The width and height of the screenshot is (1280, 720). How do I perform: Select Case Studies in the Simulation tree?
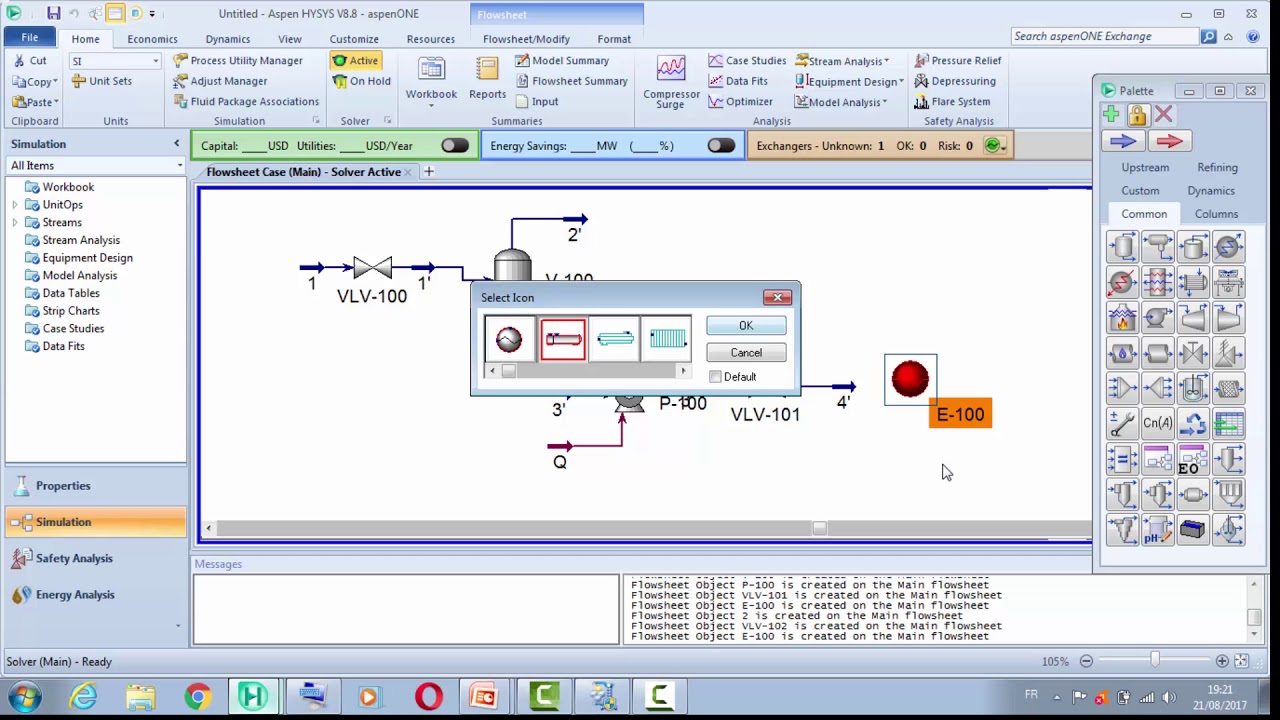pos(73,329)
